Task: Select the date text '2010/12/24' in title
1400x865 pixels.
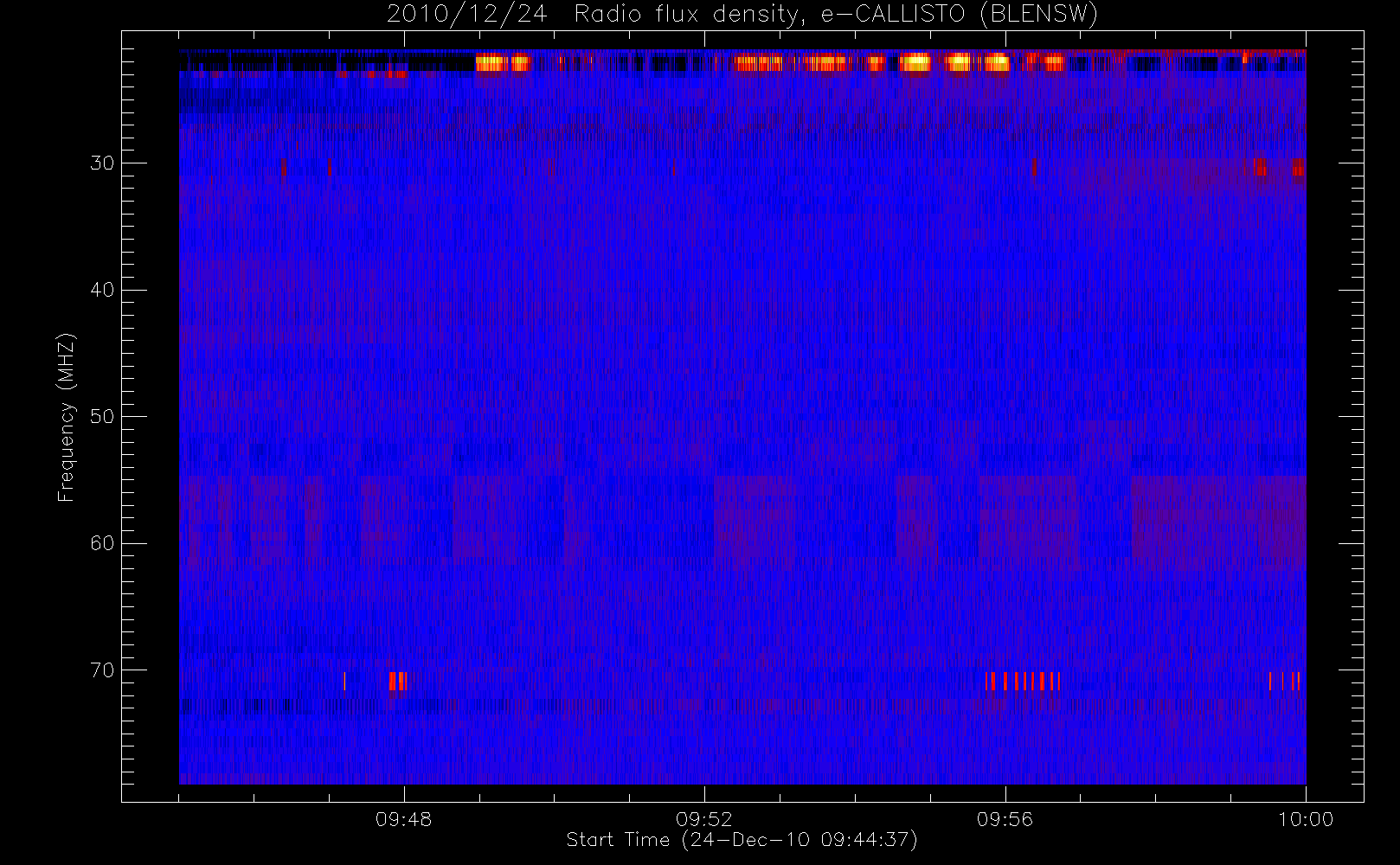Action: coord(466,15)
